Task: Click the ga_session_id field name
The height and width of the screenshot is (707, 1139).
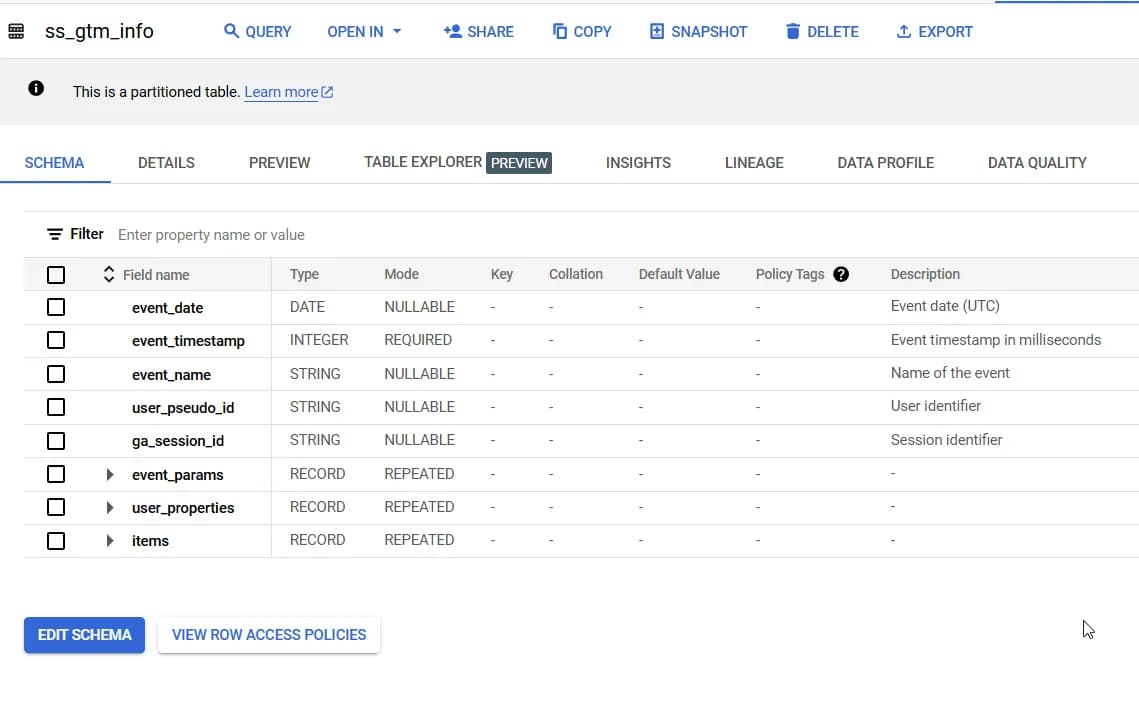Action: (178, 441)
